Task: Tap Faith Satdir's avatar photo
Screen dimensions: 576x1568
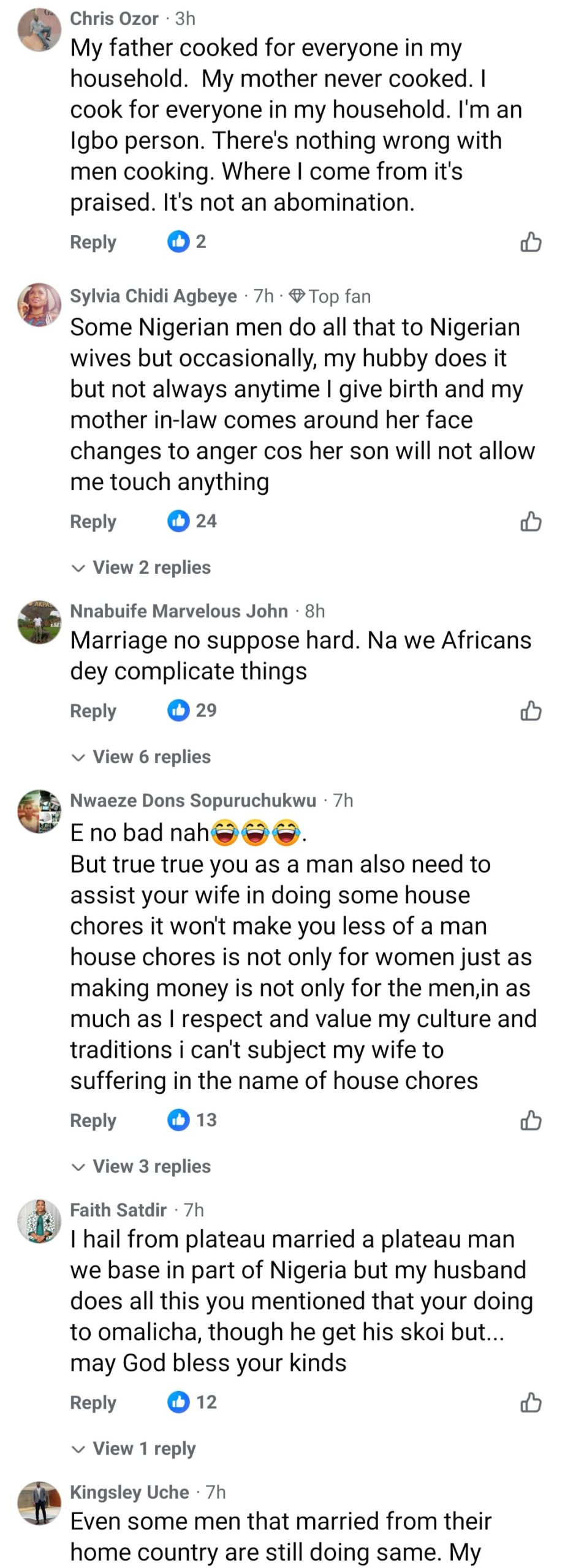Action: (39, 1221)
